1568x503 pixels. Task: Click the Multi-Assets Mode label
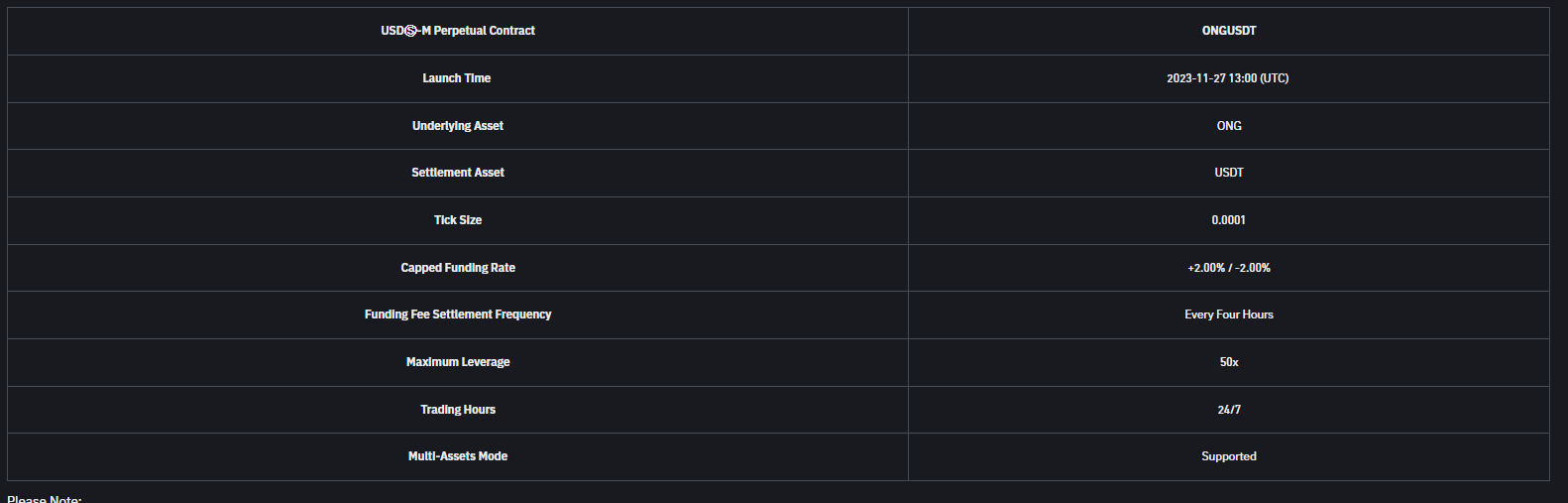click(458, 456)
